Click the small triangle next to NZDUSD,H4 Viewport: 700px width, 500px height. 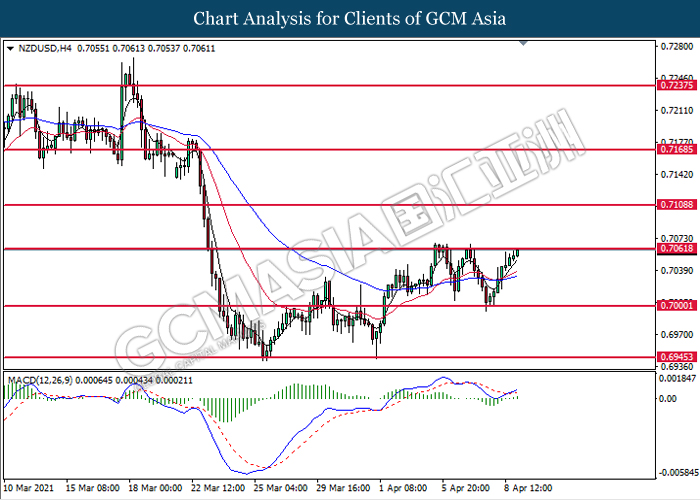[11, 48]
